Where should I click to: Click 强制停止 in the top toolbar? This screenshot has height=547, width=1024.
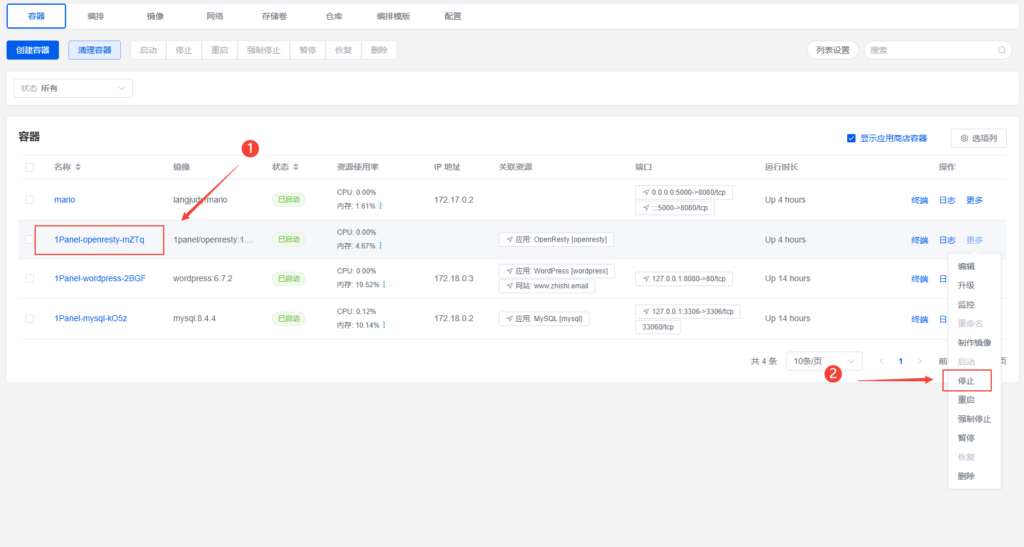[263, 50]
